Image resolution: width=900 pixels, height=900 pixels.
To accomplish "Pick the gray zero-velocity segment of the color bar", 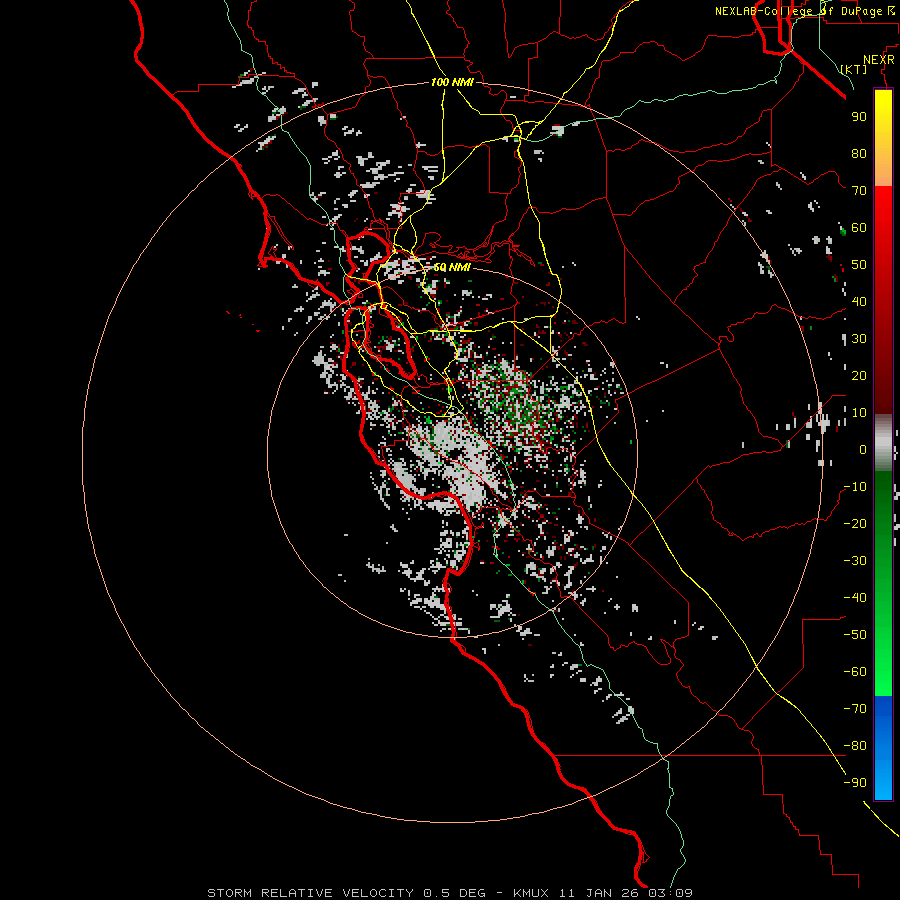I will (883, 443).
